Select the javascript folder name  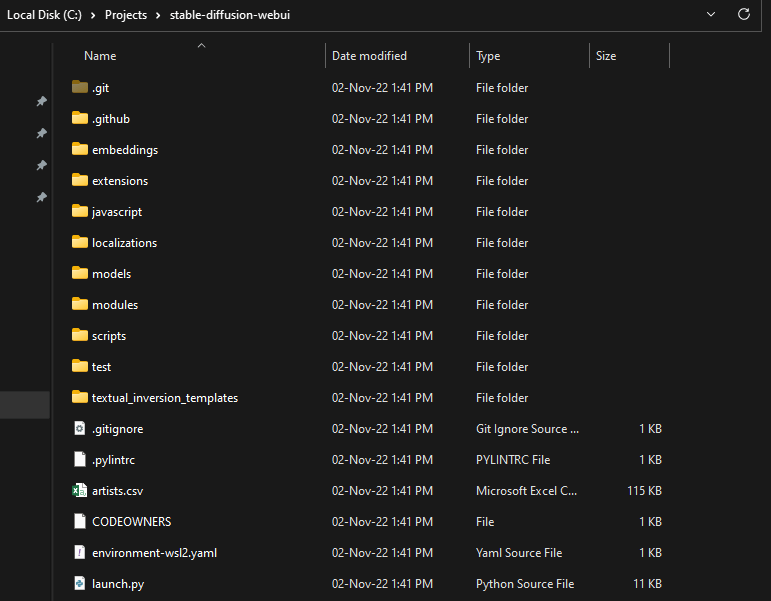117,212
